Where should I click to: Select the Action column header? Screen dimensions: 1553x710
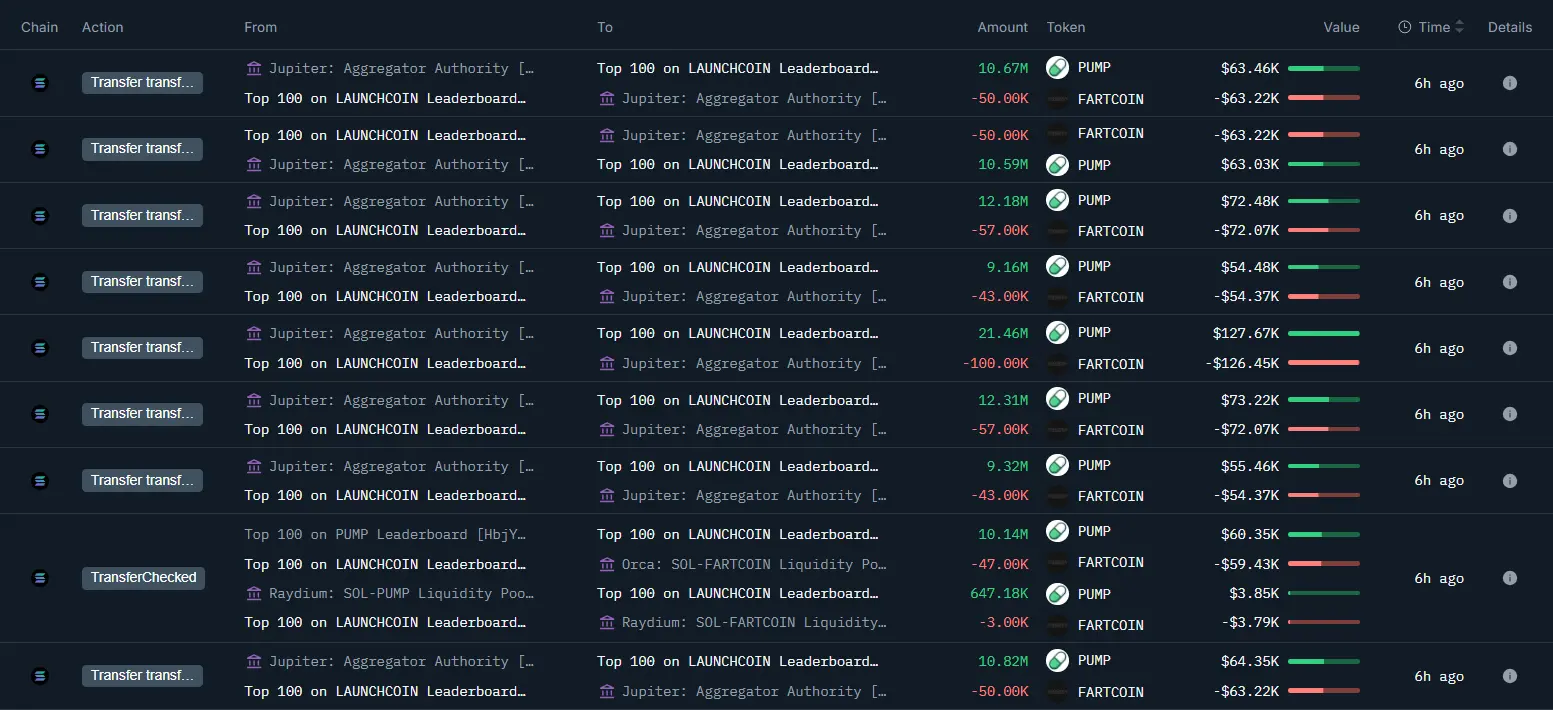(102, 27)
